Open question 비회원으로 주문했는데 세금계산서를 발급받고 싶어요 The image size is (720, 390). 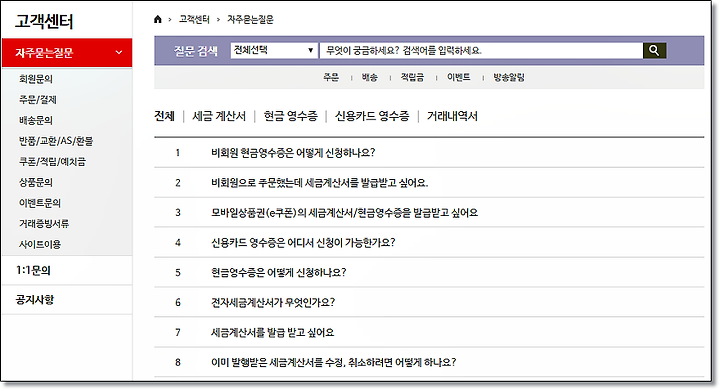coord(320,183)
